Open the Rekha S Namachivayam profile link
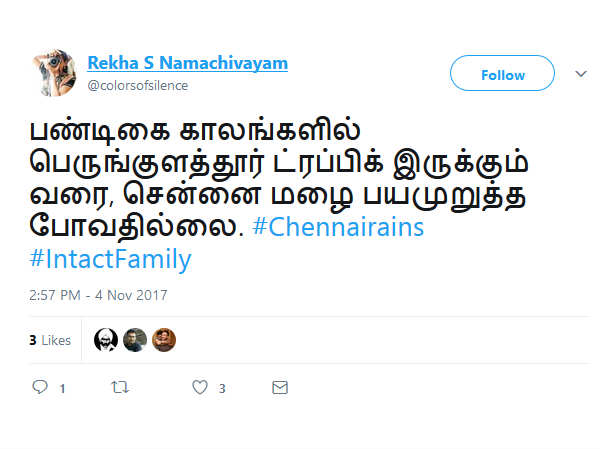The width and height of the screenshot is (600, 450). click(187, 63)
